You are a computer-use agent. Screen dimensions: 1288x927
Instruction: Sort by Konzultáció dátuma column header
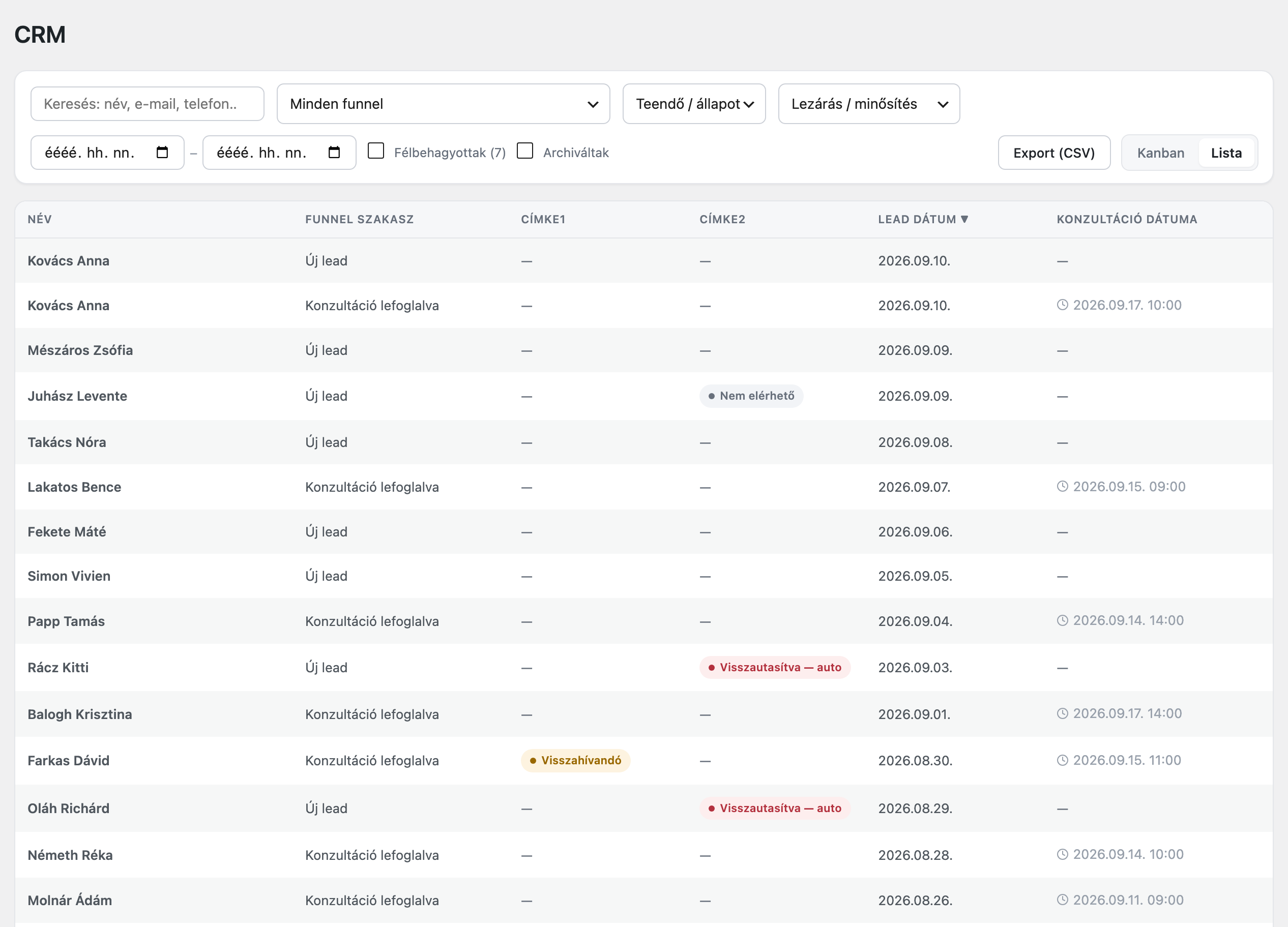click(1127, 219)
